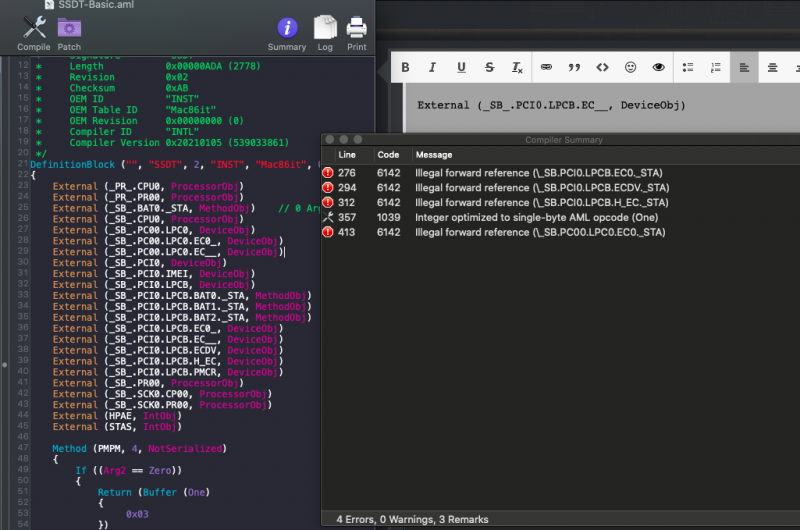Open the emoji picker
Viewport: 800px width, 530px height.
click(x=630, y=68)
